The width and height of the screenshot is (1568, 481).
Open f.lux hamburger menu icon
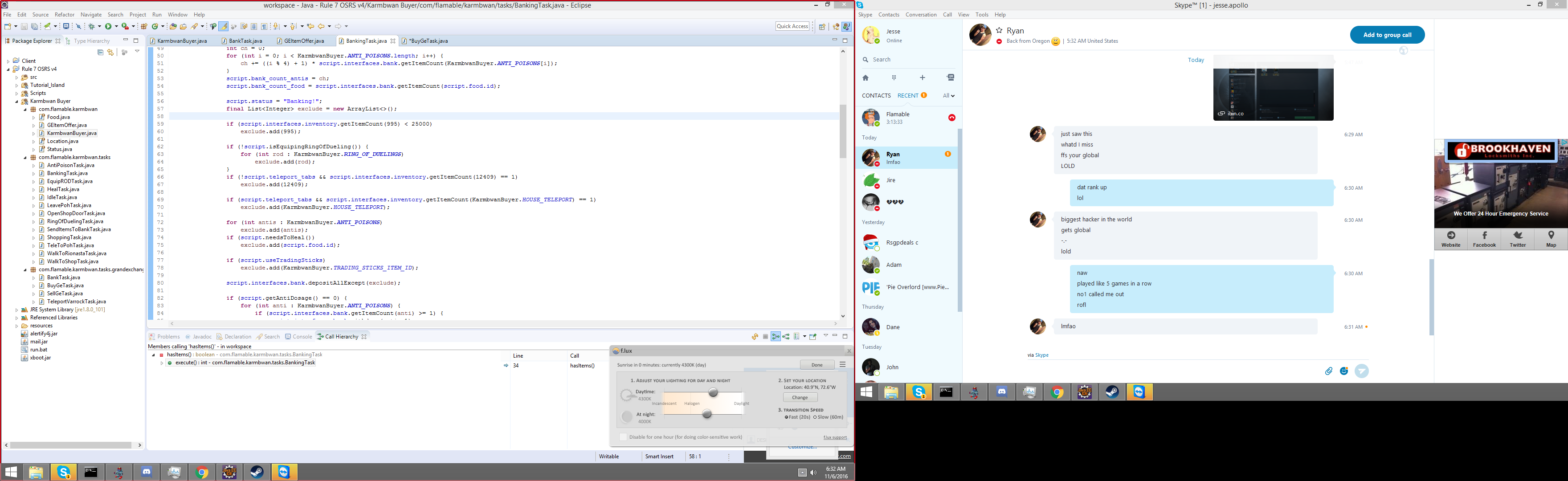click(x=842, y=364)
